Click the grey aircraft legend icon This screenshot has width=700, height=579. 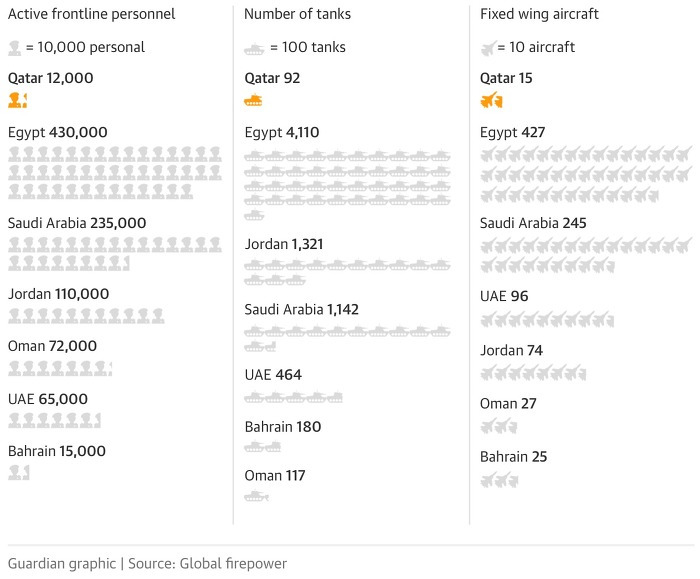click(488, 48)
